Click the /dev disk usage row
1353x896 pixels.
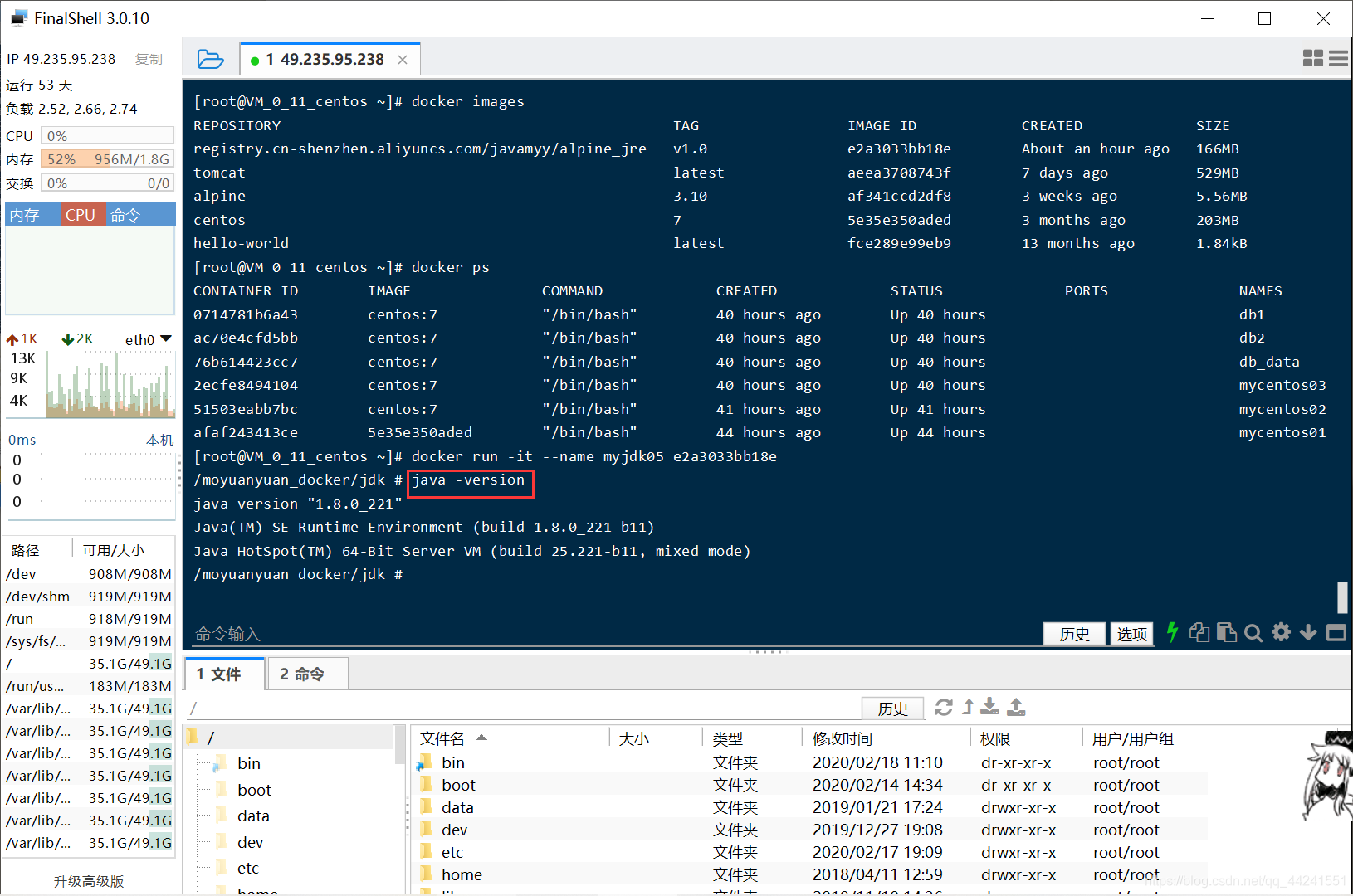[89, 574]
